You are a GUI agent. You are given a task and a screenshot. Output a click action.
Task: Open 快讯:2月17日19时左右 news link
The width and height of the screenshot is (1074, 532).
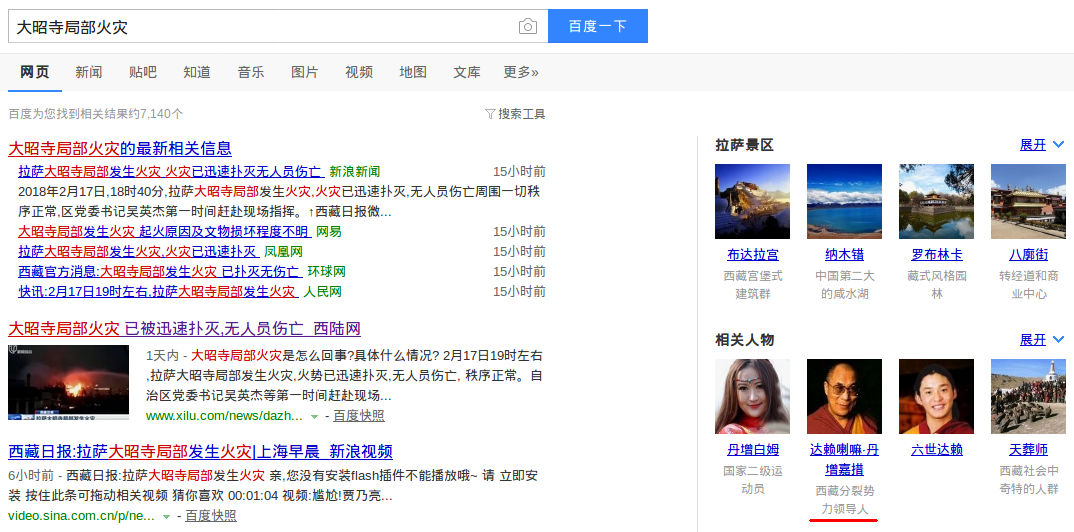pos(158,291)
